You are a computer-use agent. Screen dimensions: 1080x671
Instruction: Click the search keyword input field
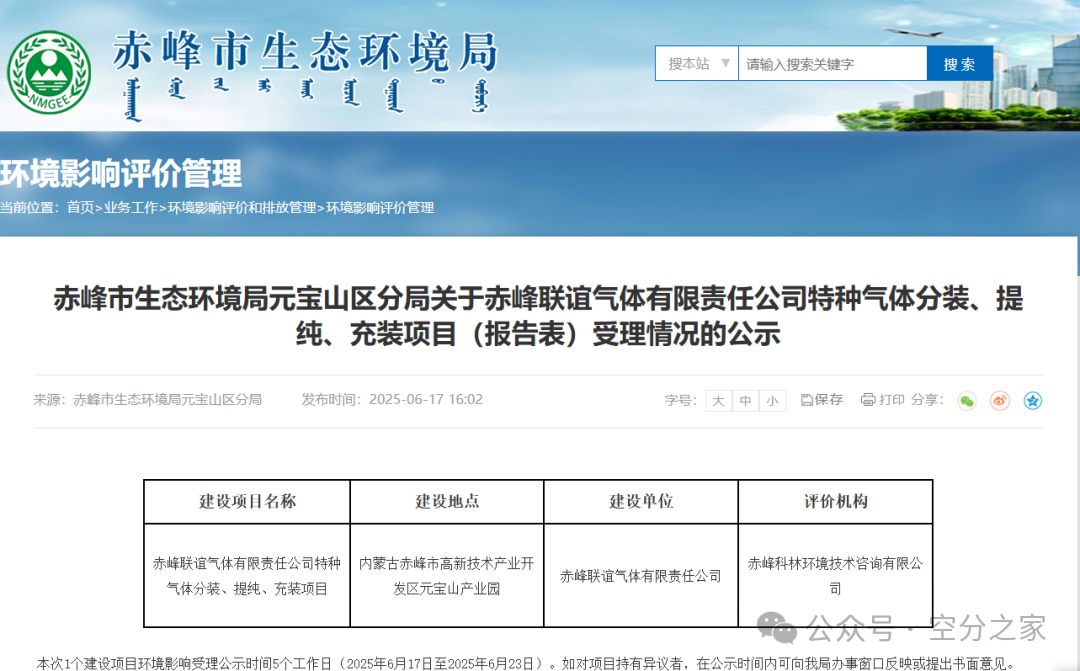point(832,63)
